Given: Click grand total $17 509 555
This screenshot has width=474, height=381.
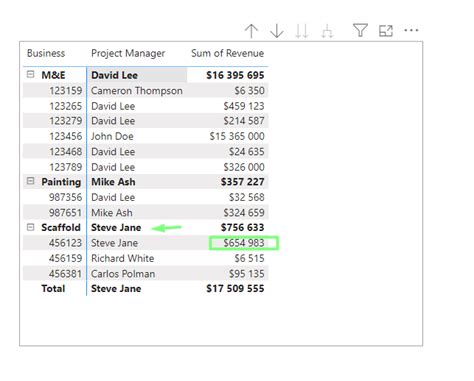Looking at the screenshot, I should tap(235, 288).
